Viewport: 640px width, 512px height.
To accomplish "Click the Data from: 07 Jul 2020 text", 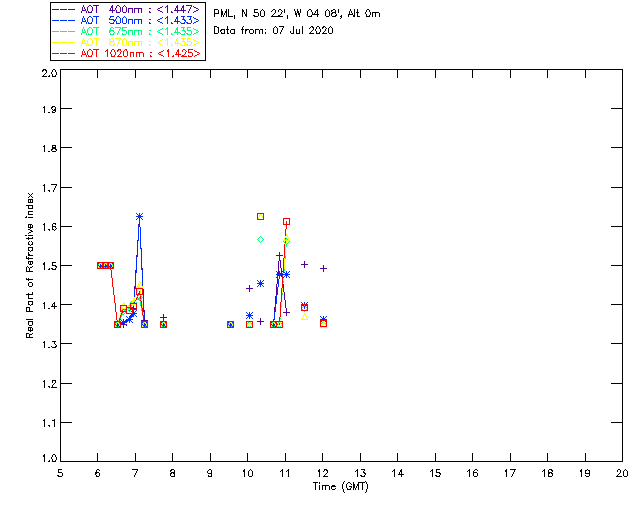I will (273, 31).
